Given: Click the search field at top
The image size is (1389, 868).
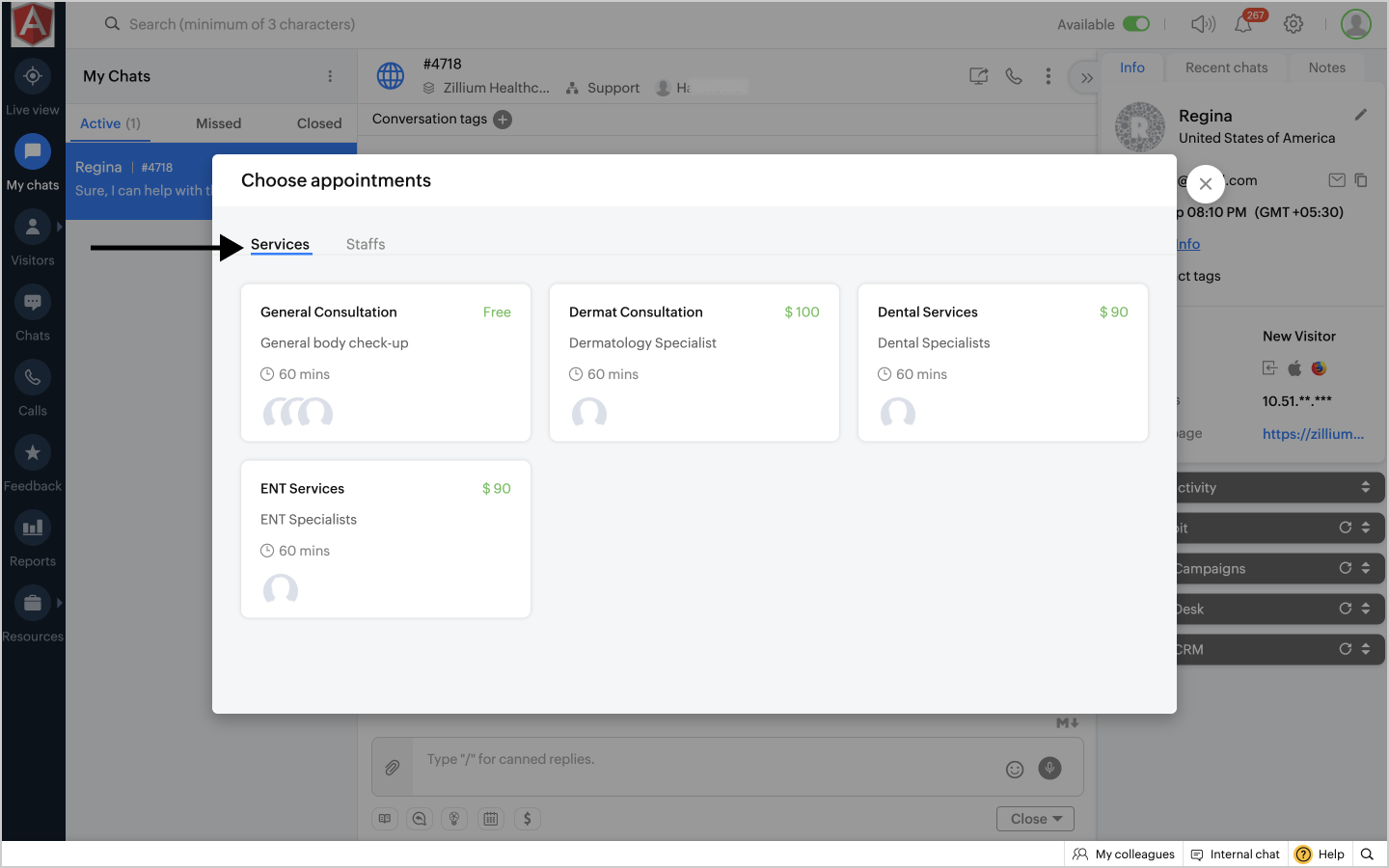Looking at the screenshot, I should [241, 24].
